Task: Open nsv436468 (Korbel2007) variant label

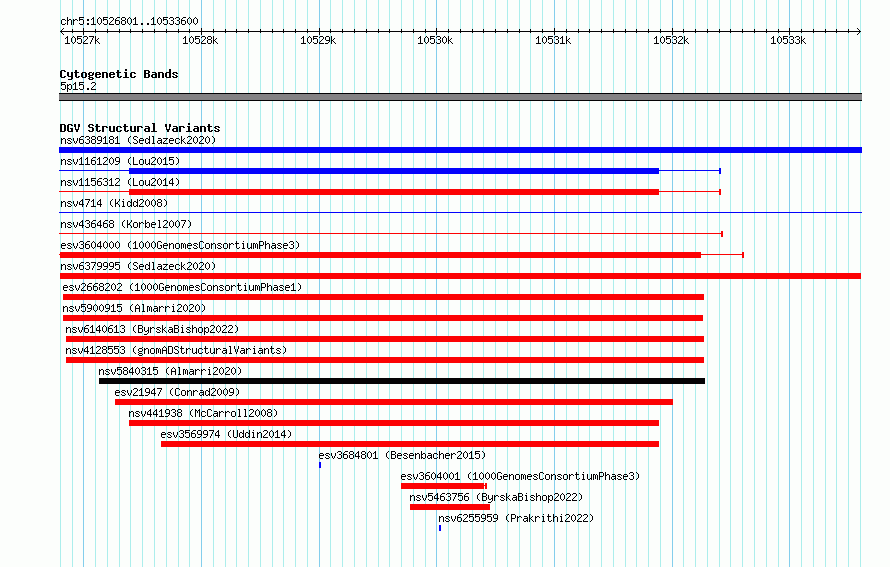Action: [126, 224]
